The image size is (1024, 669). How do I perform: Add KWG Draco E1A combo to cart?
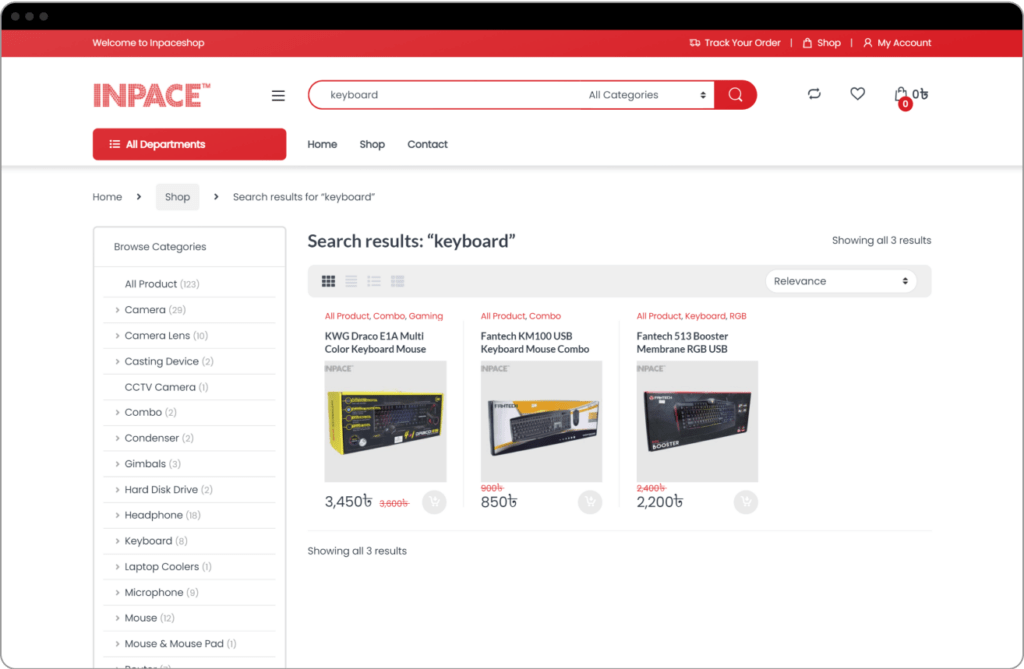(433, 501)
